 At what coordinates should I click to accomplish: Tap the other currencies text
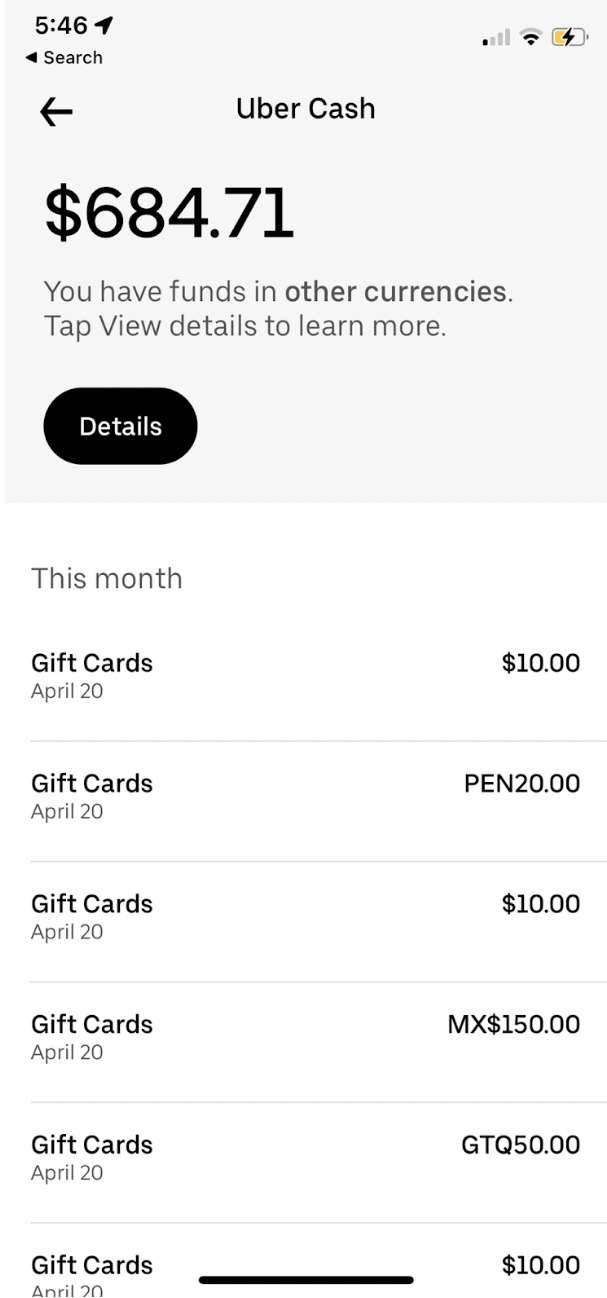click(395, 293)
